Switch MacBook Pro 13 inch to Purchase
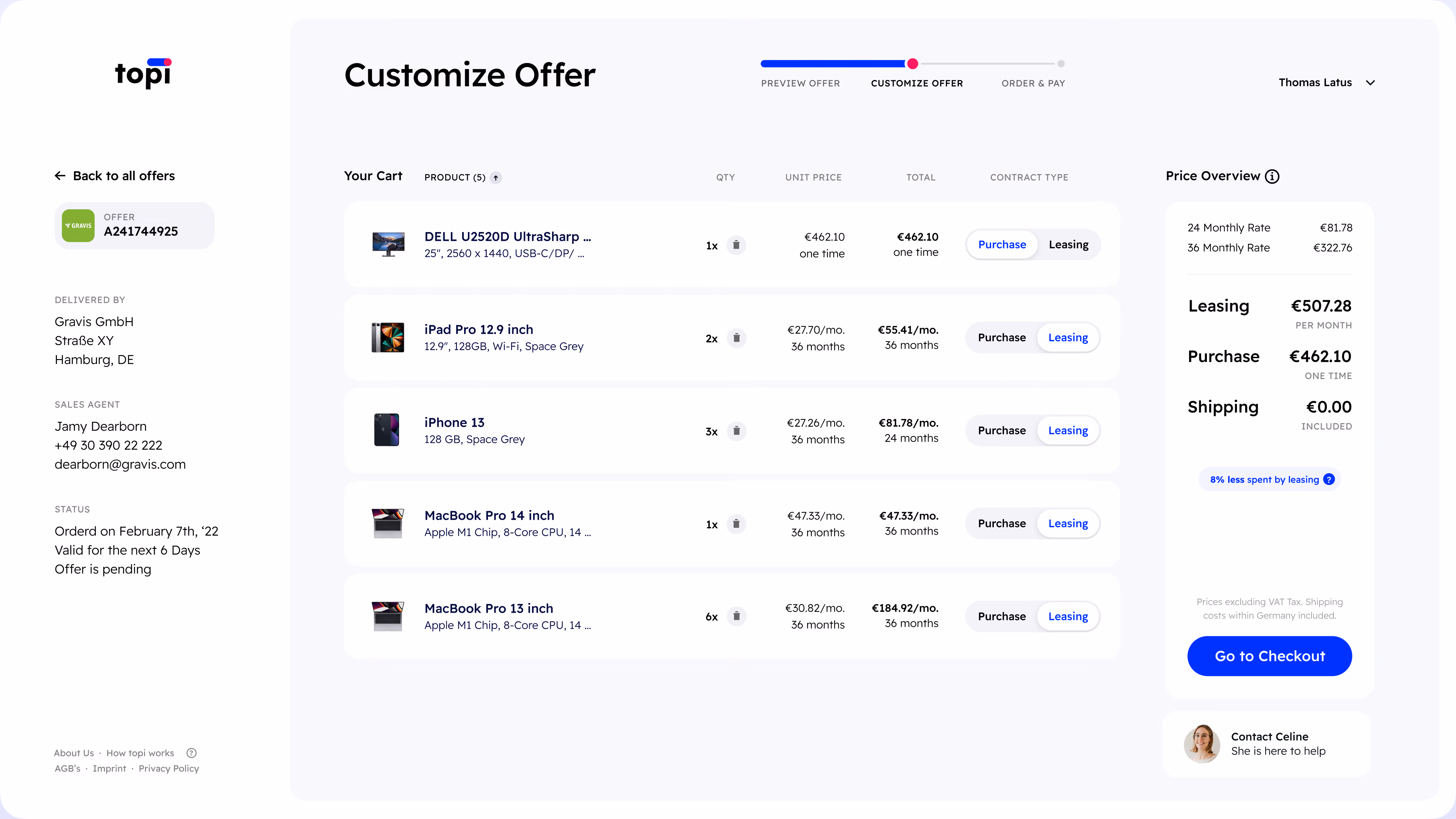Screen dimensions: 1456x819 point(1001,617)
